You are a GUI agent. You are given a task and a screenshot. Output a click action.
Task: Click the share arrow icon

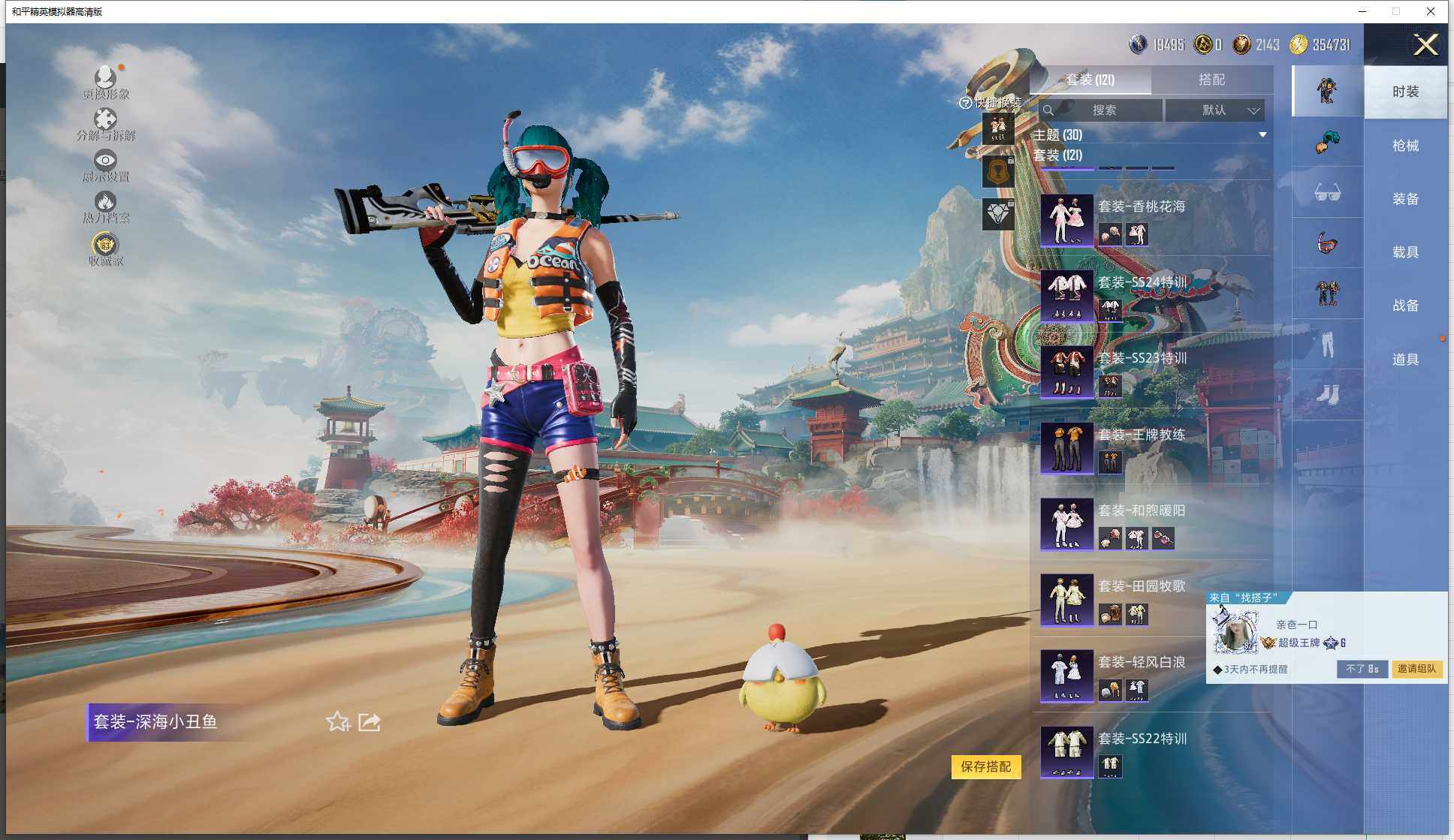tap(370, 722)
